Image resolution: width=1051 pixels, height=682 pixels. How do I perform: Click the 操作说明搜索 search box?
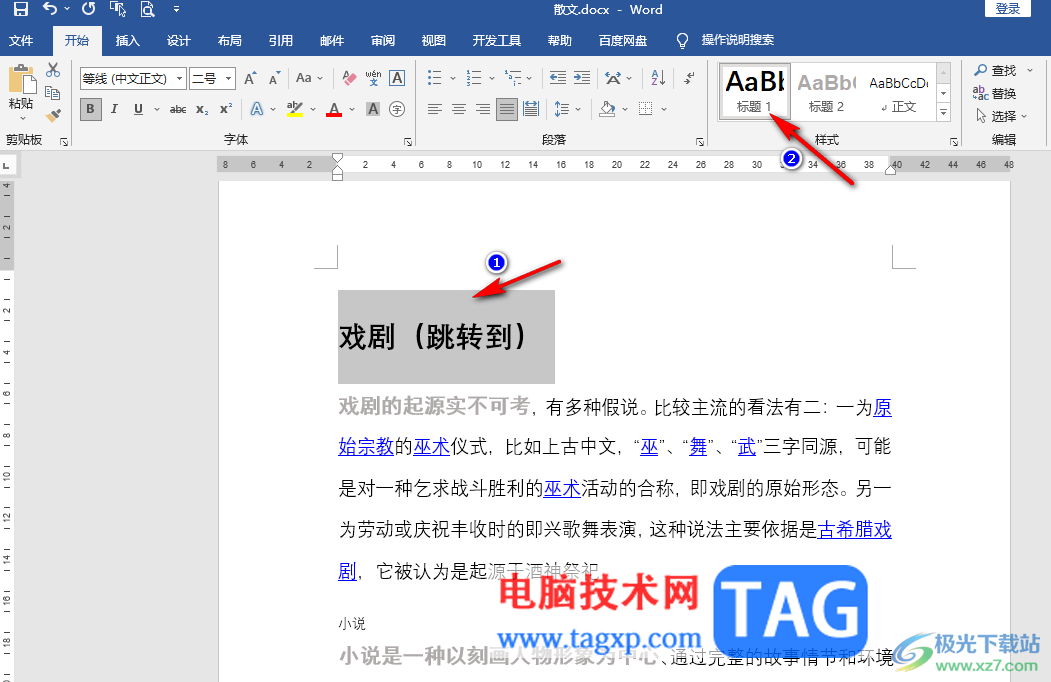tap(737, 40)
